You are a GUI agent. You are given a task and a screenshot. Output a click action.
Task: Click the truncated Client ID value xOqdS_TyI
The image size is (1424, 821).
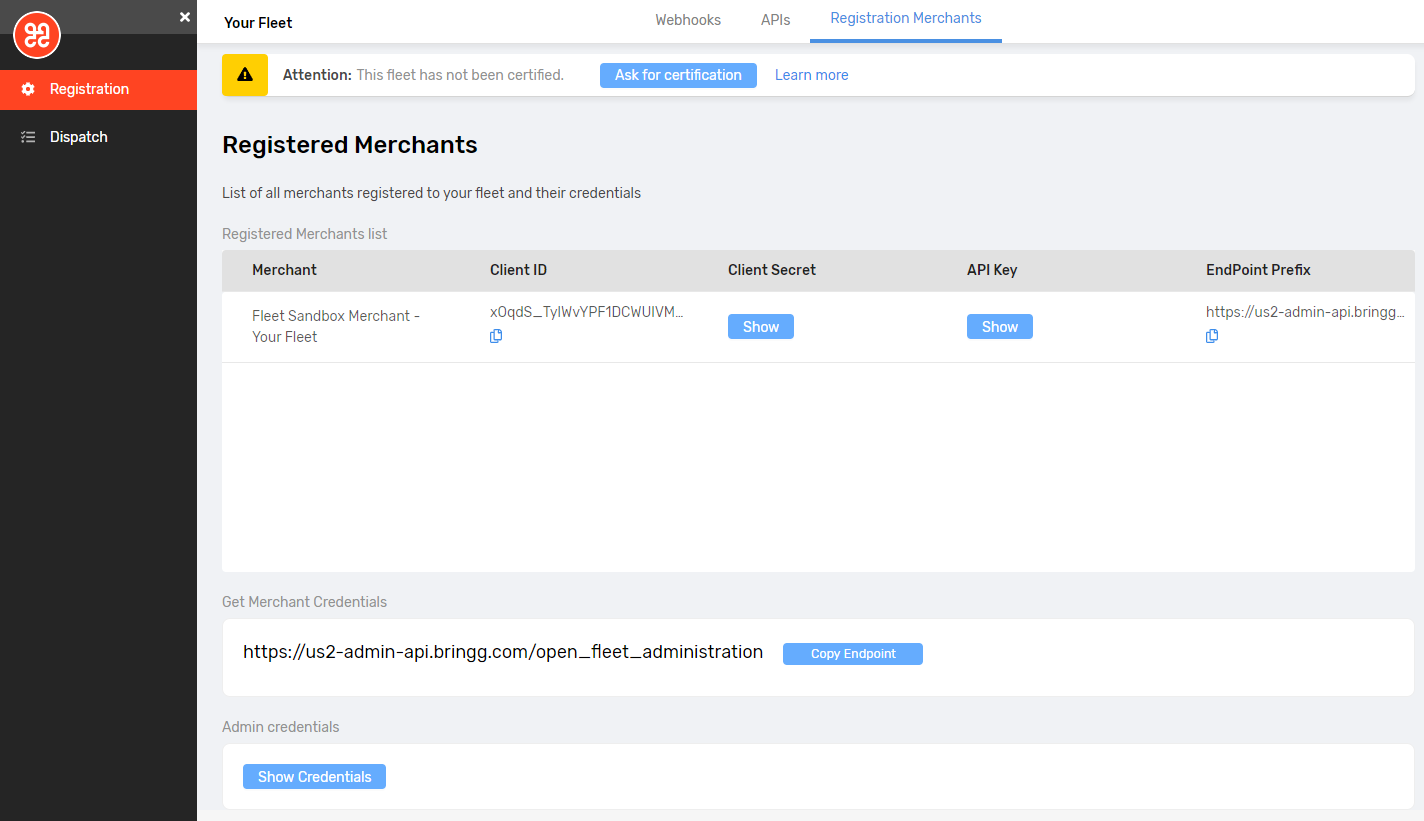pos(587,312)
